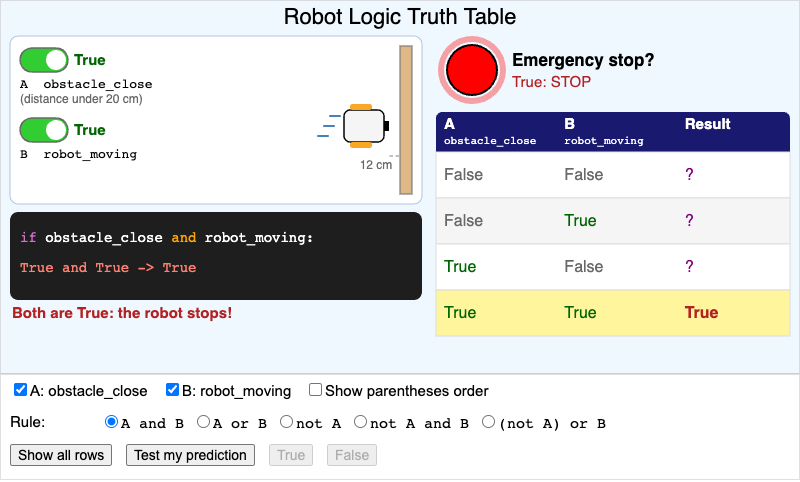
Task: Click the question mark in True False row
Action: pos(689,266)
